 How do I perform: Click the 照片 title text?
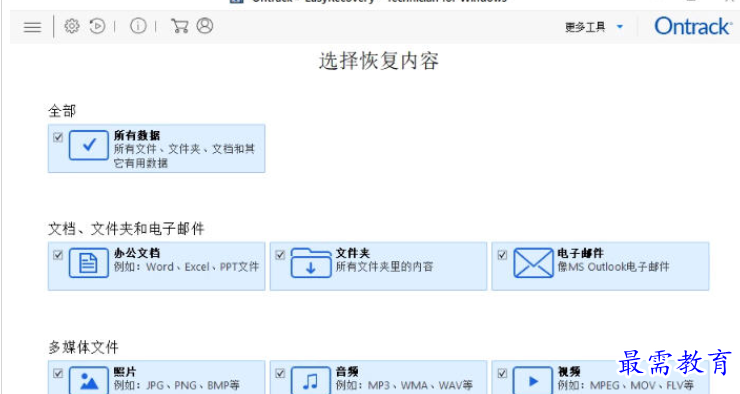click(x=125, y=371)
